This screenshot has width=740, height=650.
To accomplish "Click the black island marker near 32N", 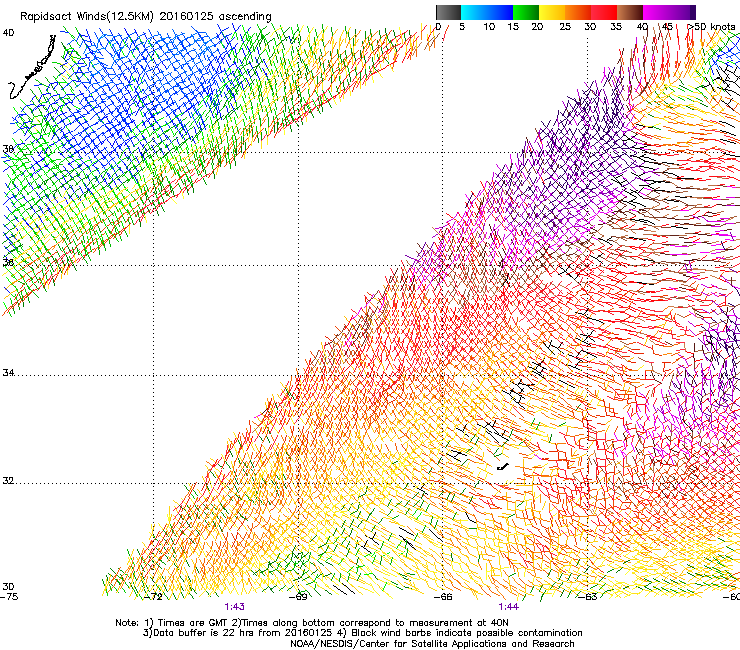I will [503, 467].
